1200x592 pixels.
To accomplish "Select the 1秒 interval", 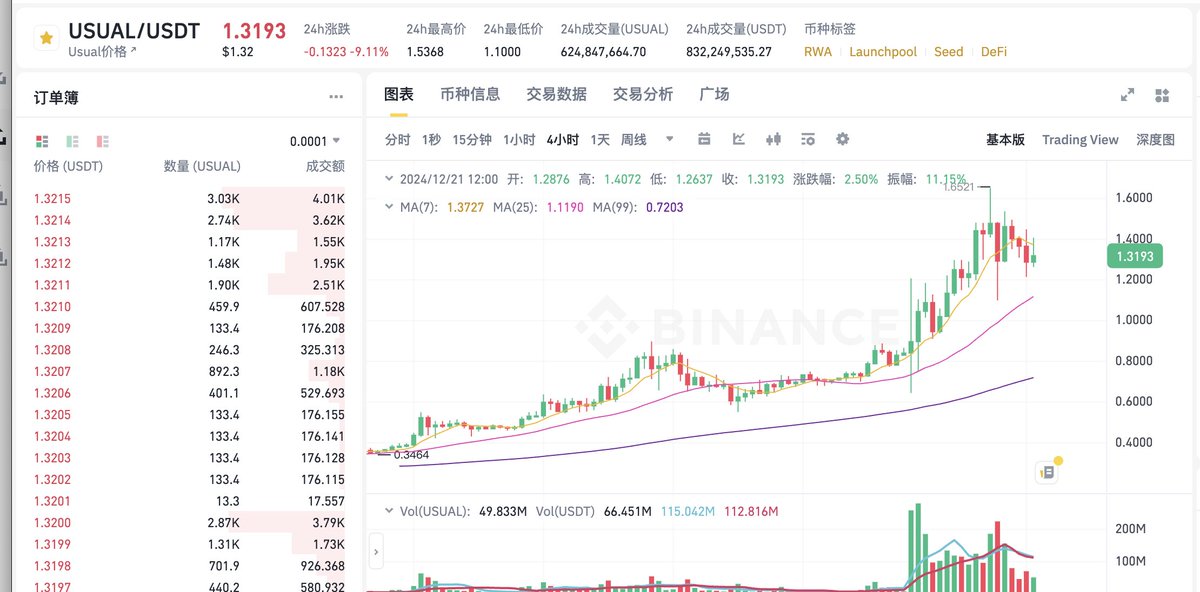I will point(431,139).
